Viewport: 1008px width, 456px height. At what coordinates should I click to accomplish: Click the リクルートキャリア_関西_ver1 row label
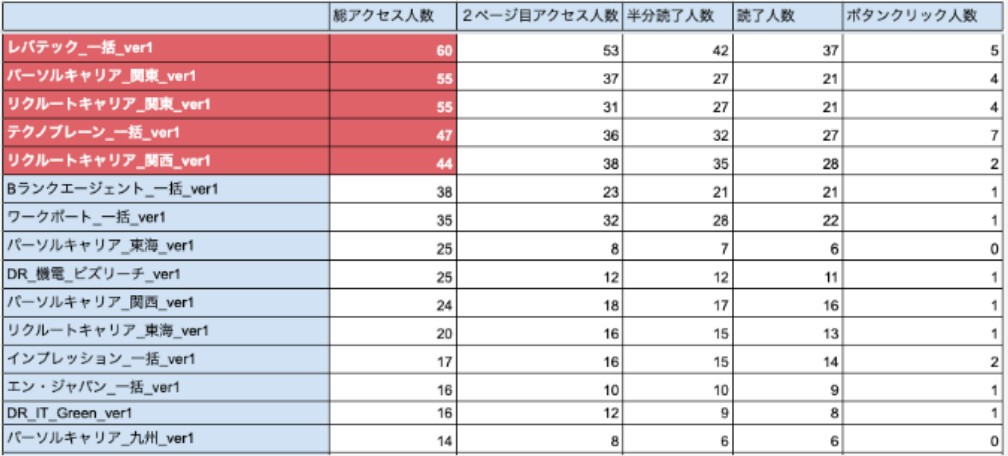(166, 161)
